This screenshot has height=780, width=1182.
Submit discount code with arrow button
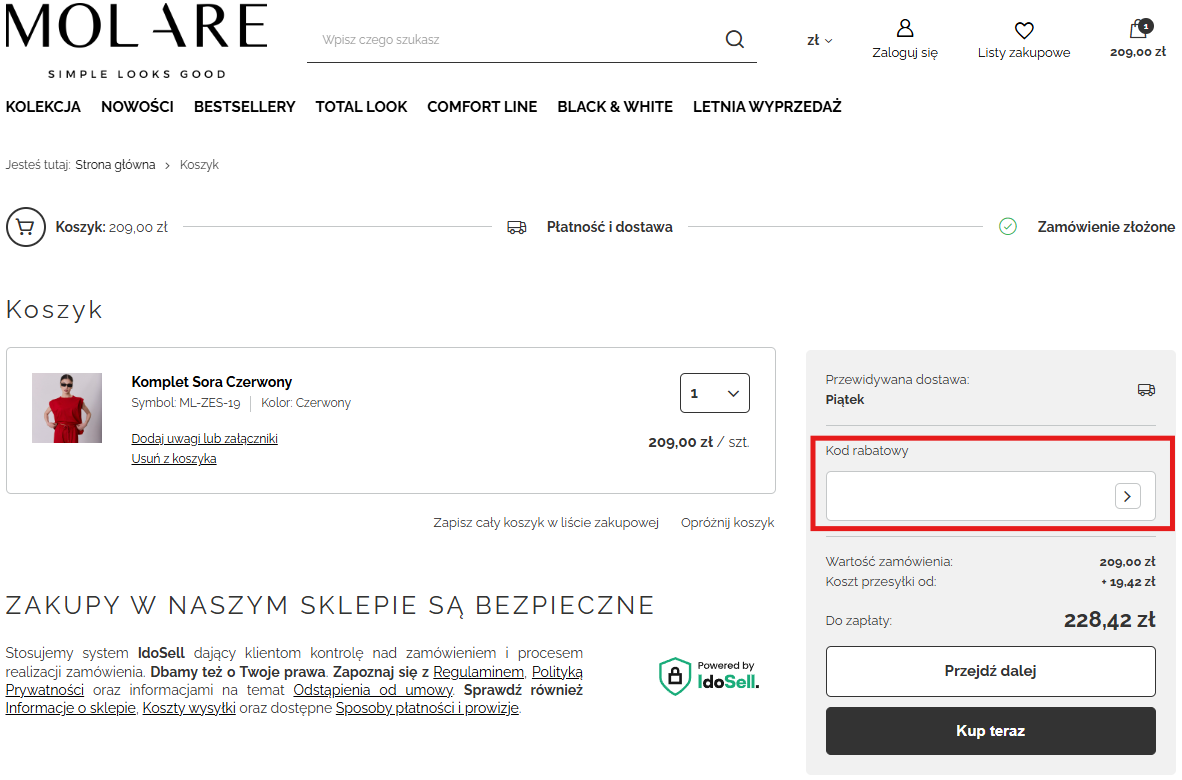pyautogui.click(x=1127, y=496)
